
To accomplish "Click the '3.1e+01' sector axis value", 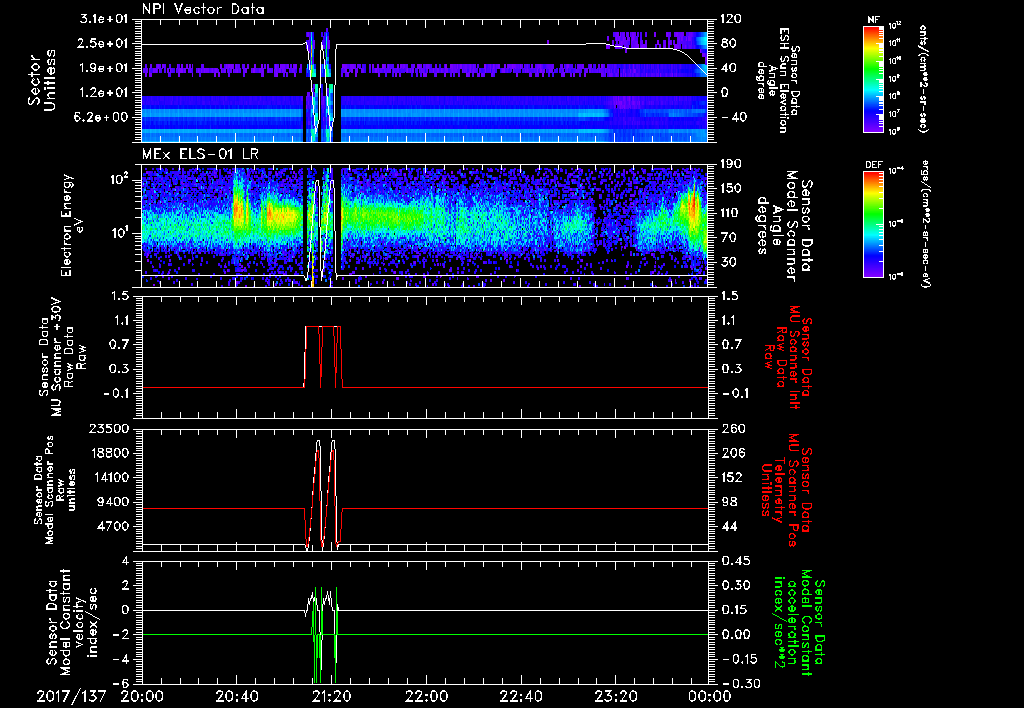I will point(104,19).
